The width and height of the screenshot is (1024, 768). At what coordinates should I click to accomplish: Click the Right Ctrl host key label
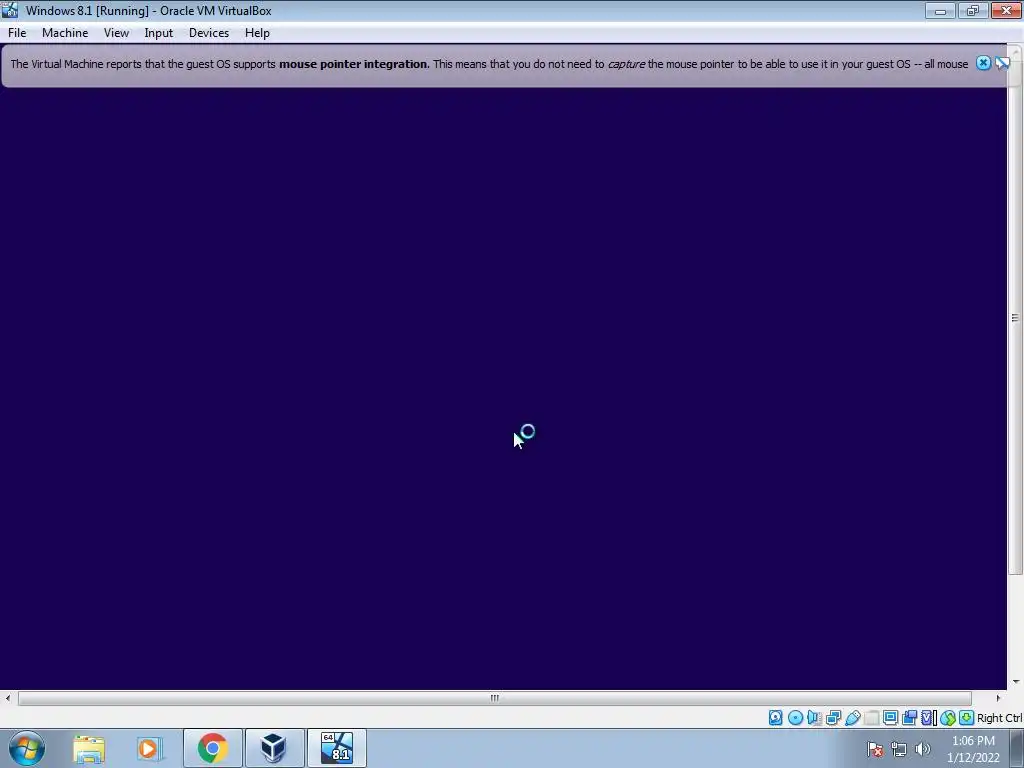coord(1000,718)
